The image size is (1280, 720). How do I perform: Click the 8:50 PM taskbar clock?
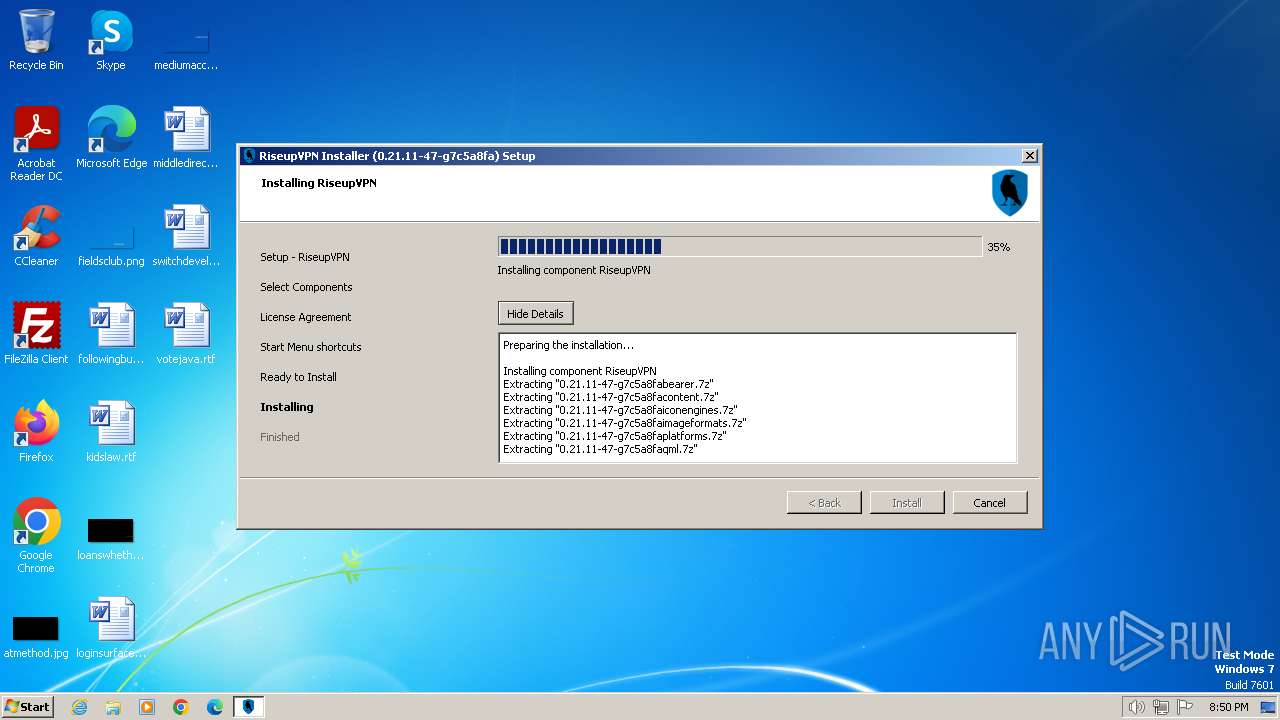[x=1229, y=707]
